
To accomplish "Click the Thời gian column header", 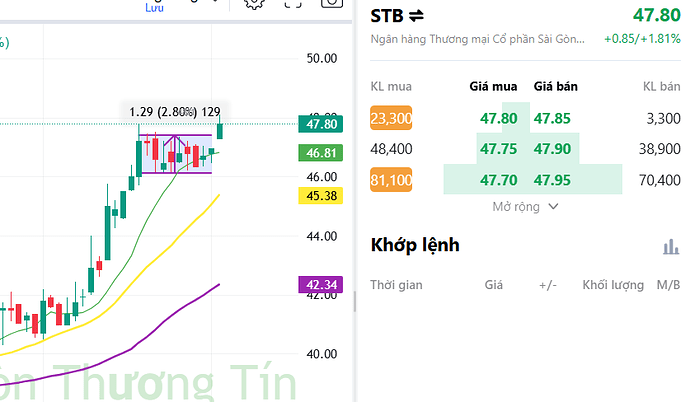I will [x=396, y=285].
